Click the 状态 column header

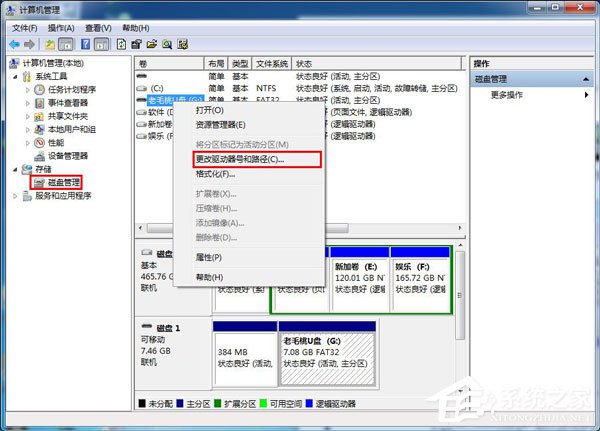coord(305,62)
